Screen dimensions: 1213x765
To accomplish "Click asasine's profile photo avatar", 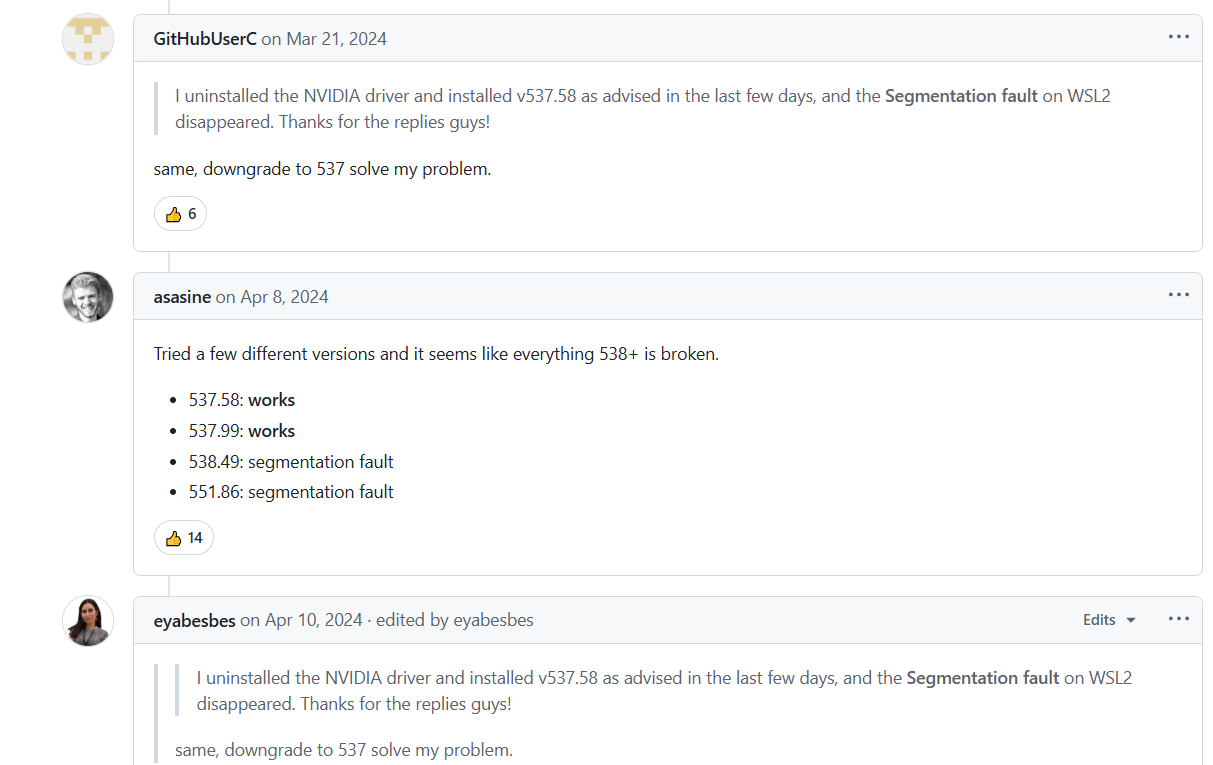I will [x=88, y=297].
